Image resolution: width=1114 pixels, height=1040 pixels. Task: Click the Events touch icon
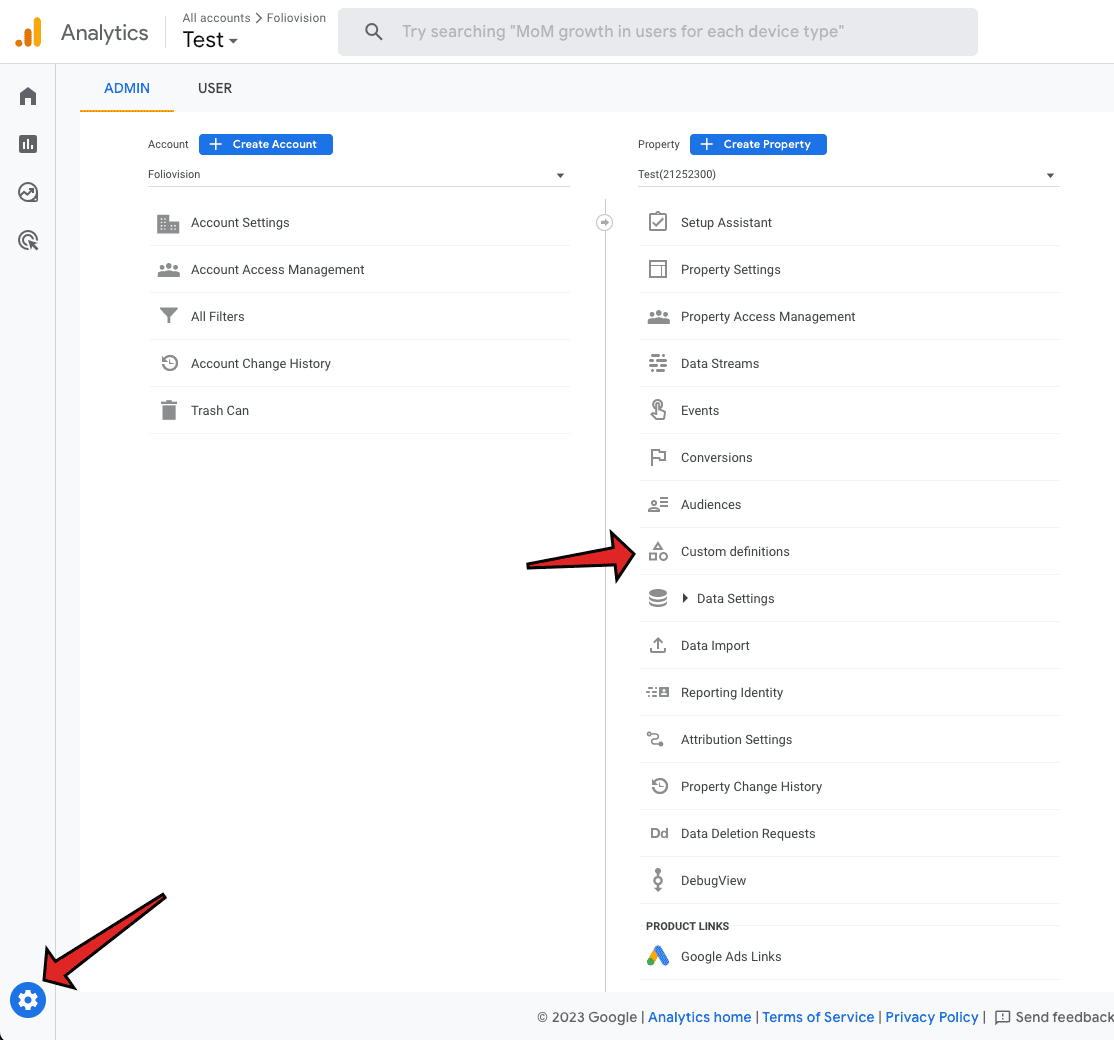pyautogui.click(x=658, y=410)
